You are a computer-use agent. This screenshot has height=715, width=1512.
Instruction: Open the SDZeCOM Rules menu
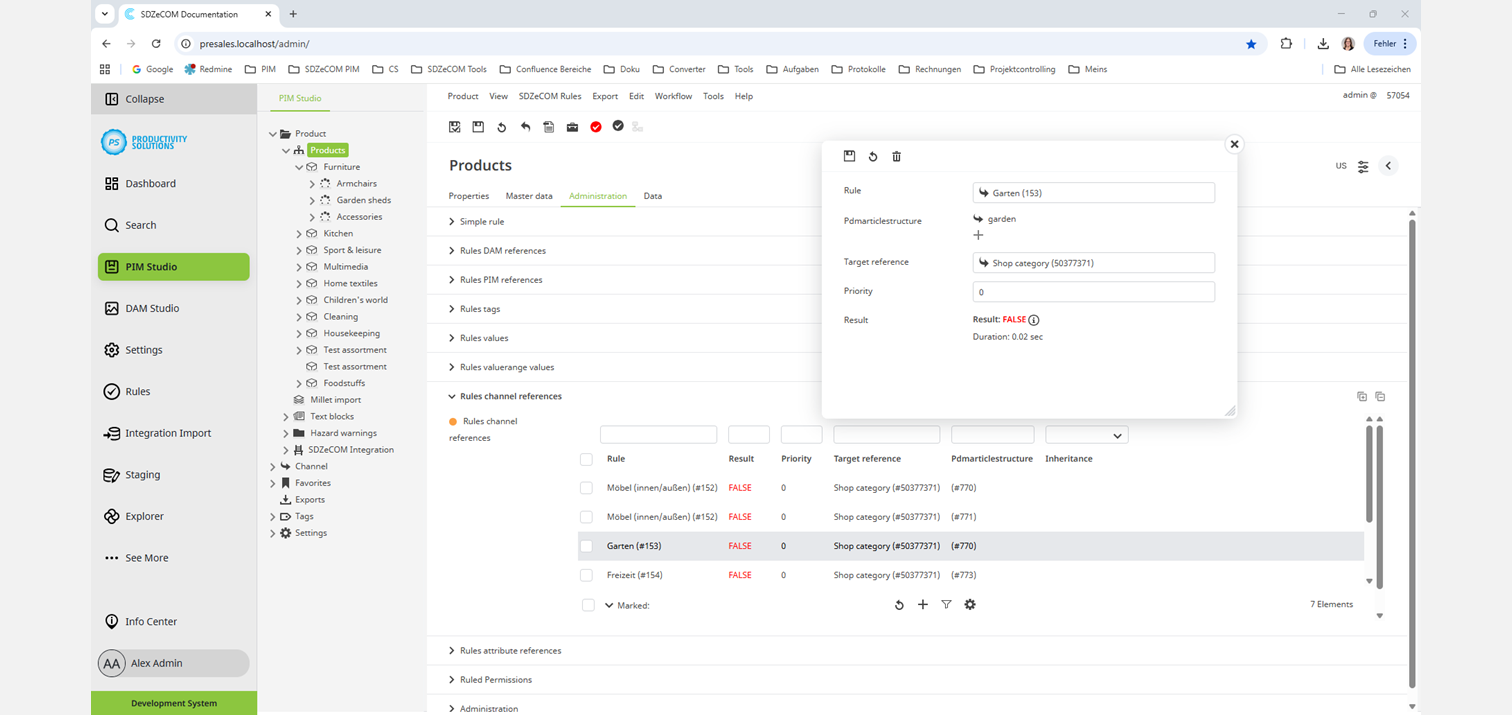[549, 97]
